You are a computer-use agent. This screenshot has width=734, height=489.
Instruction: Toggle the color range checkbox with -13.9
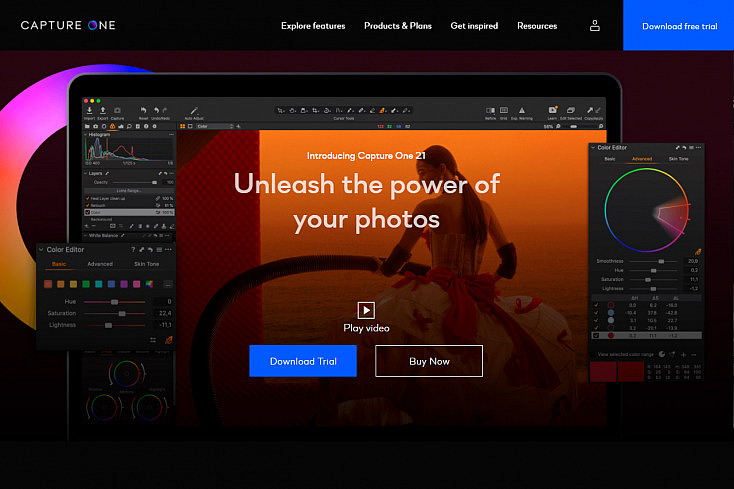coord(596,328)
